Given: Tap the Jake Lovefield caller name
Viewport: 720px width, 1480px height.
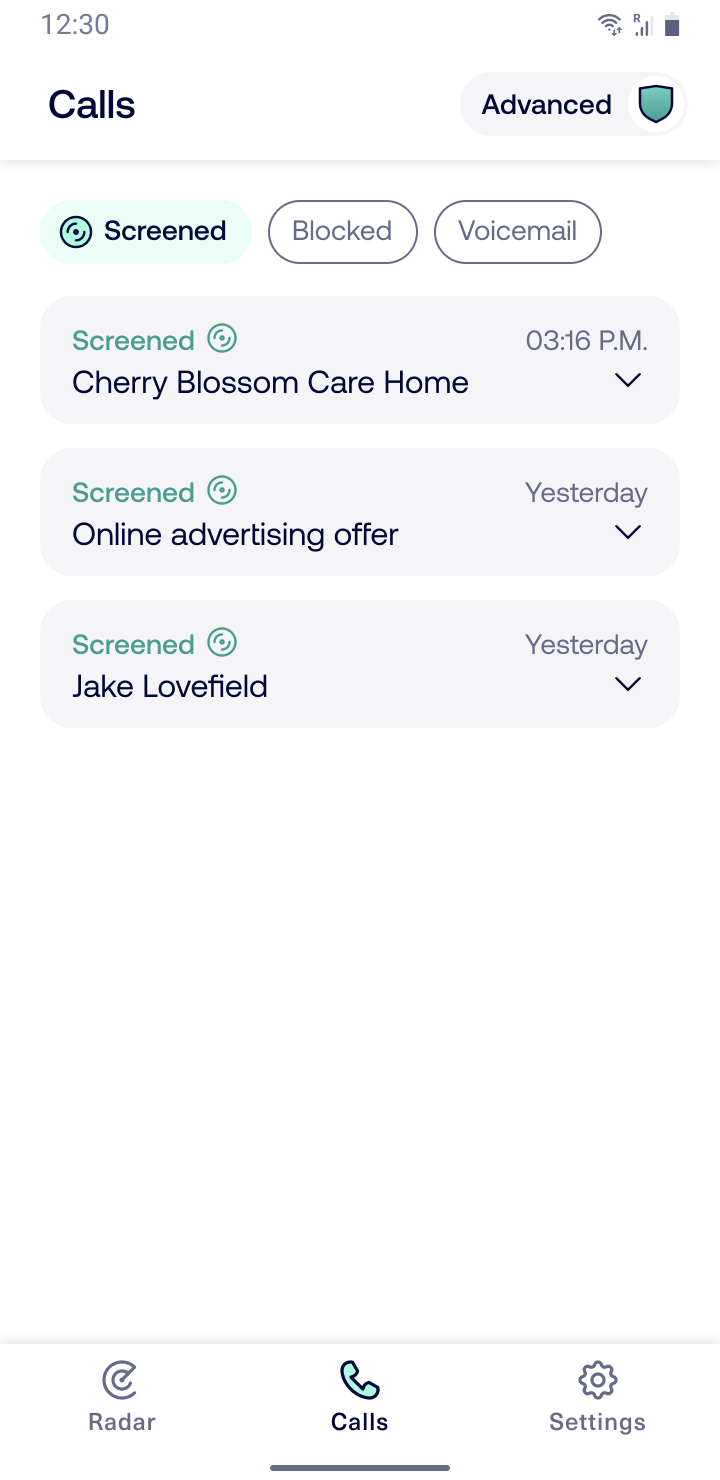Looking at the screenshot, I should pos(170,687).
